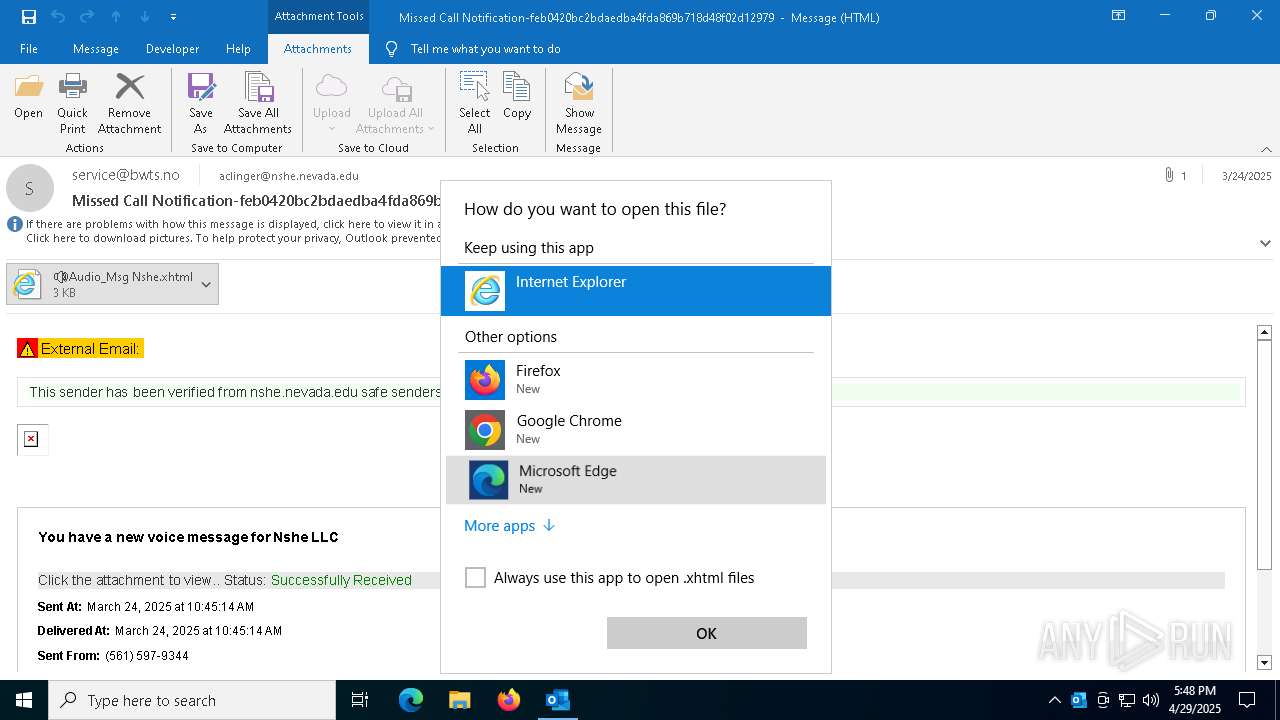Remove Attachment from message

click(129, 104)
